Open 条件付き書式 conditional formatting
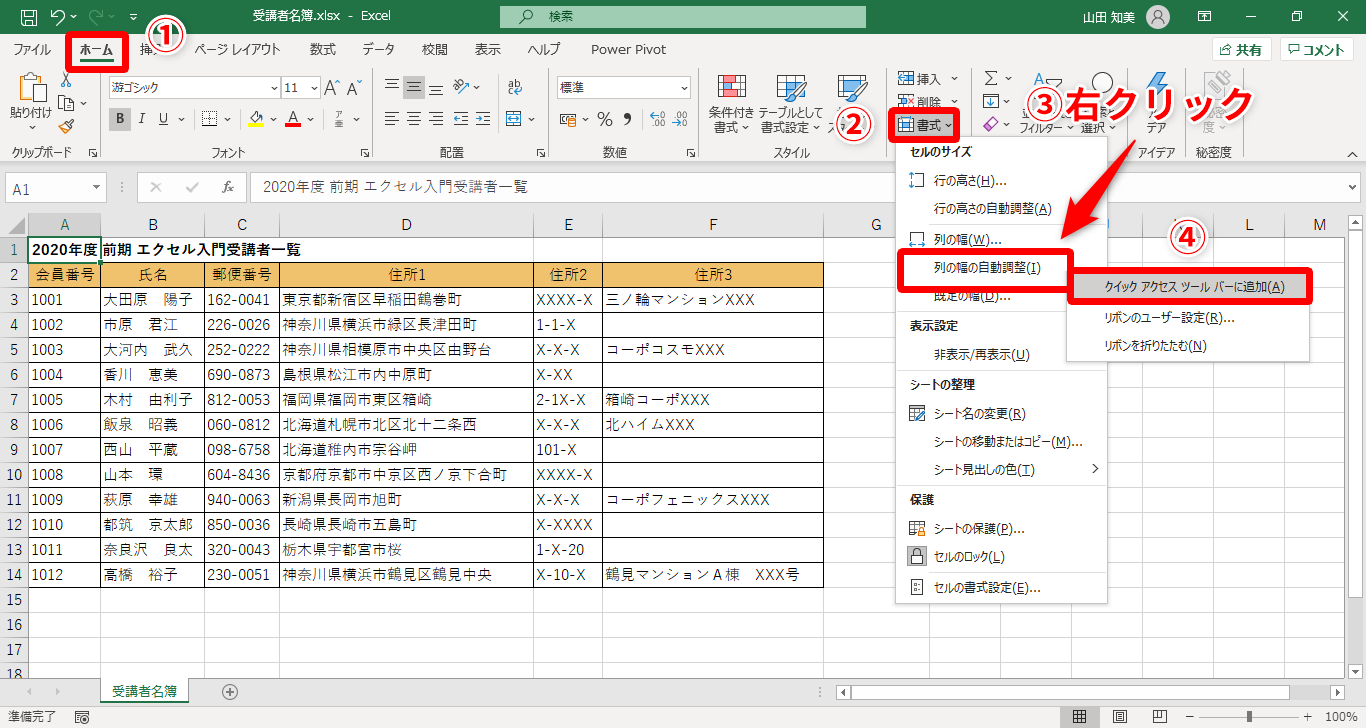This screenshot has width=1366, height=728. [731, 104]
